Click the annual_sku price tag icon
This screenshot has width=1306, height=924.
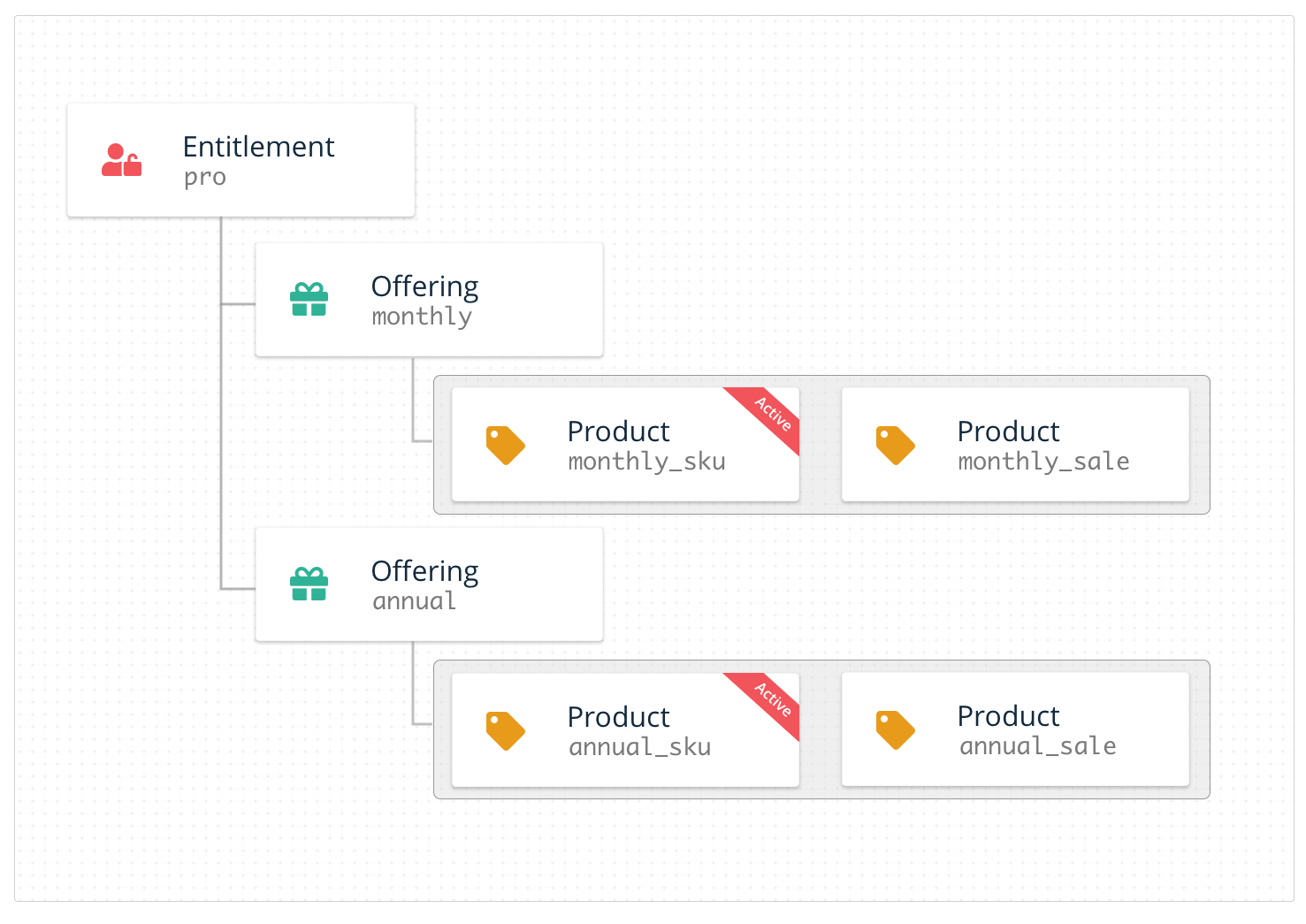coord(505,730)
